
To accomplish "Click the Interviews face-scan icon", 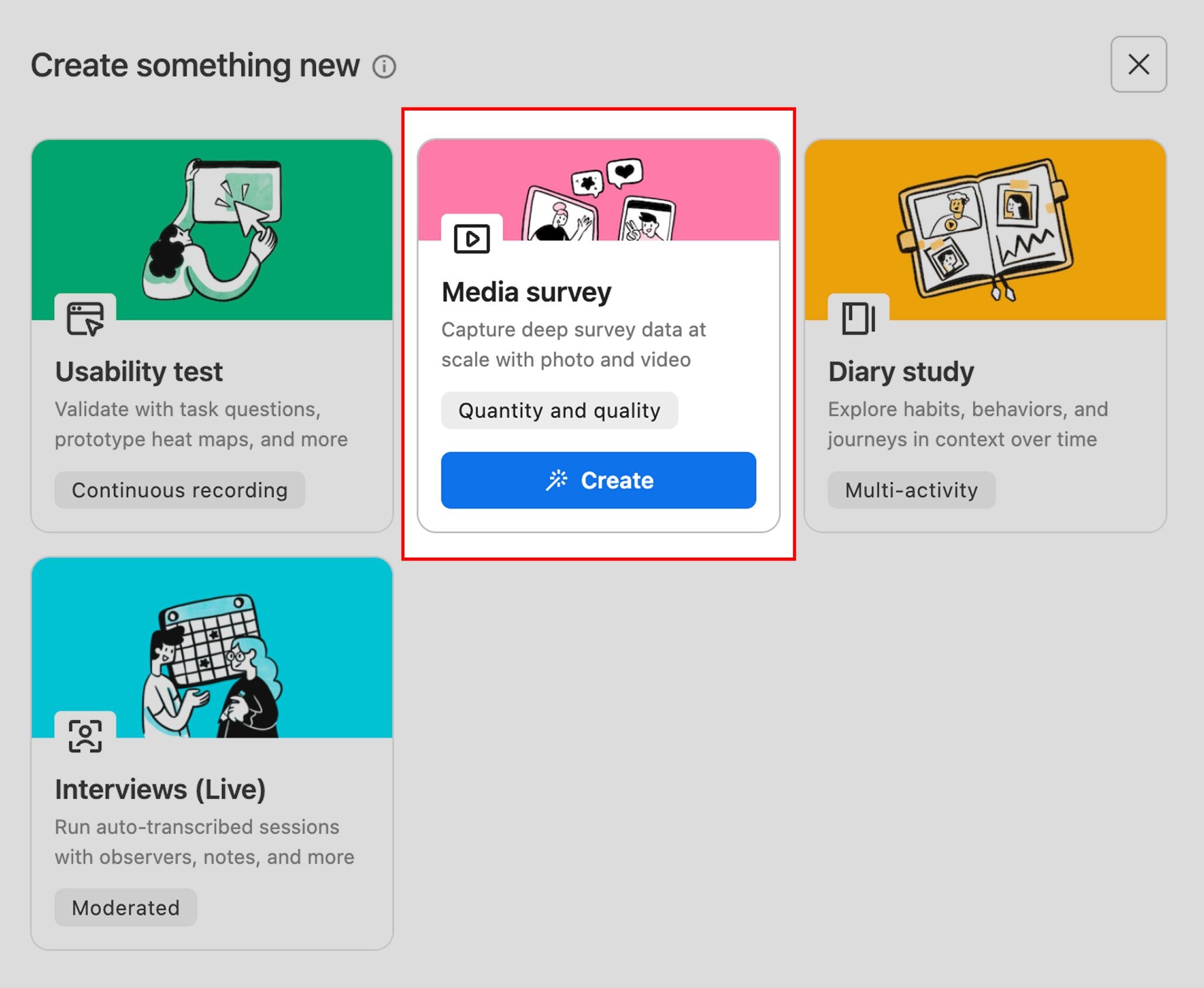I will [x=85, y=736].
